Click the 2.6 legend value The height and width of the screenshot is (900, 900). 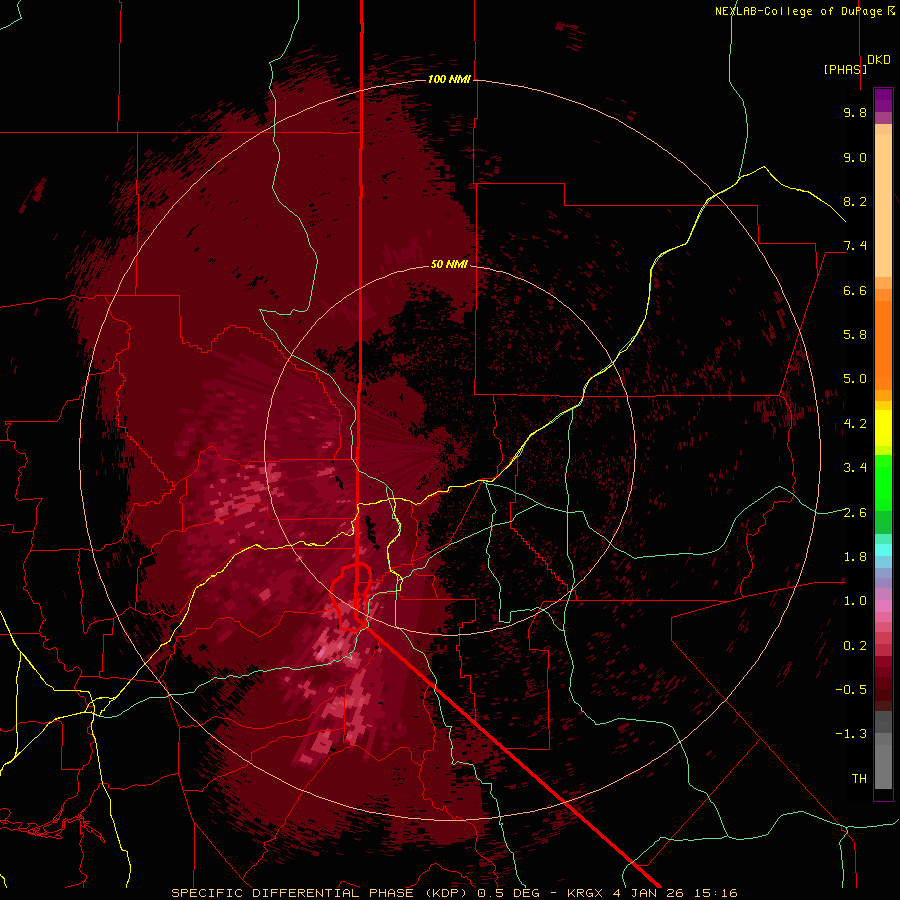855,513
